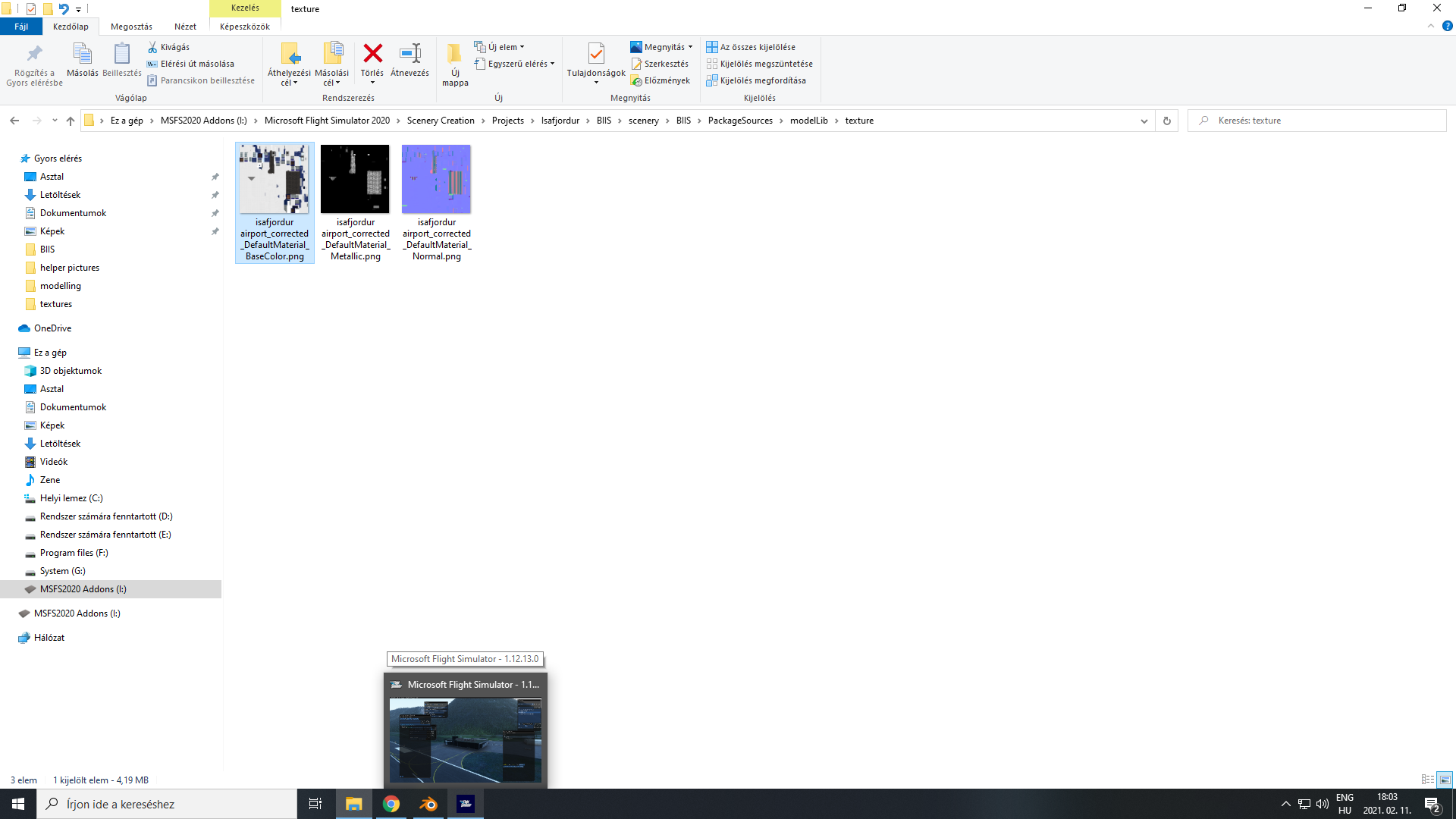Open Áthelyezési cél move-to menu
The image size is (1456, 819).
click(289, 64)
